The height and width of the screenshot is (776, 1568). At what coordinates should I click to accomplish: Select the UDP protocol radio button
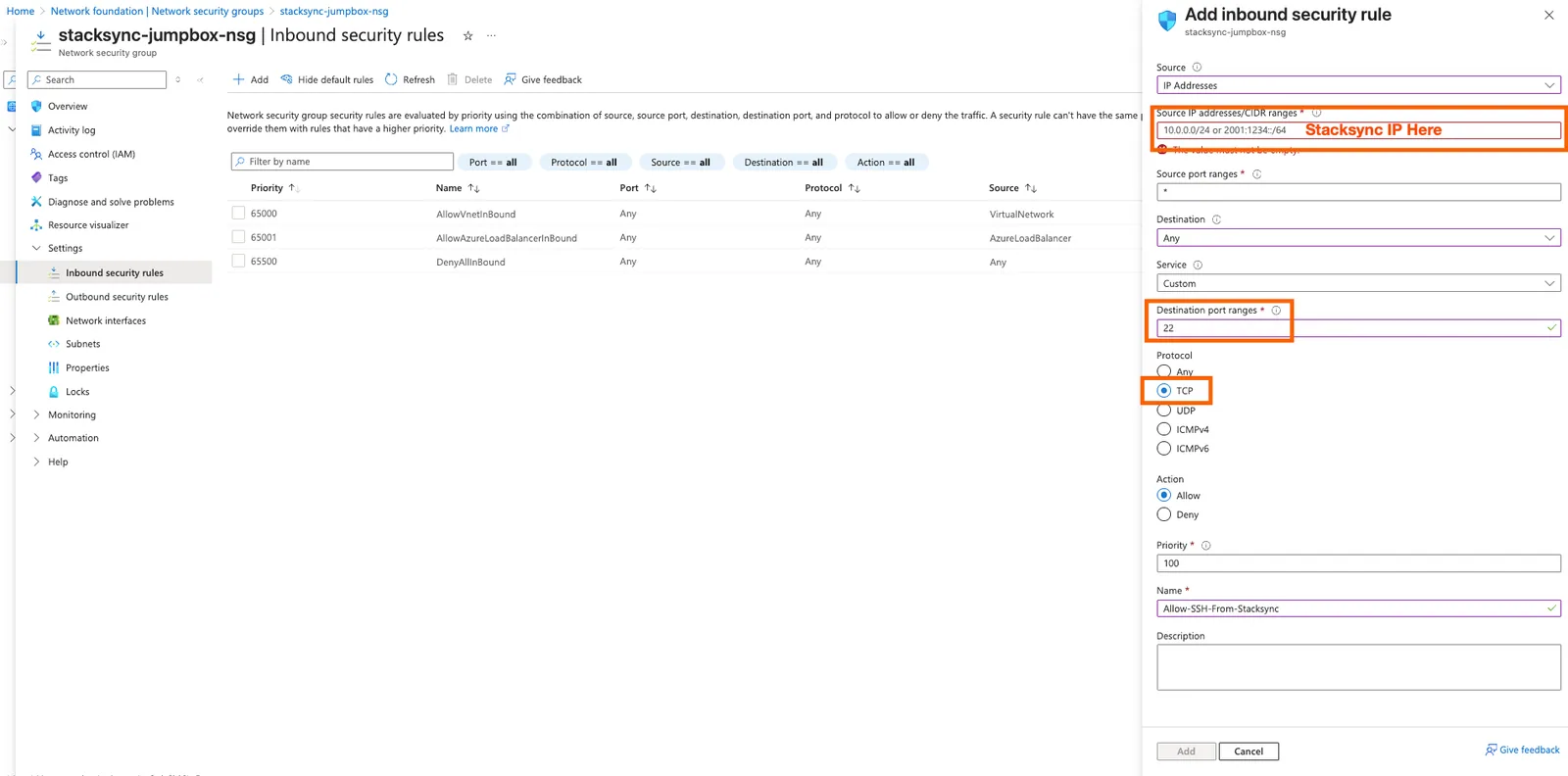point(1164,410)
